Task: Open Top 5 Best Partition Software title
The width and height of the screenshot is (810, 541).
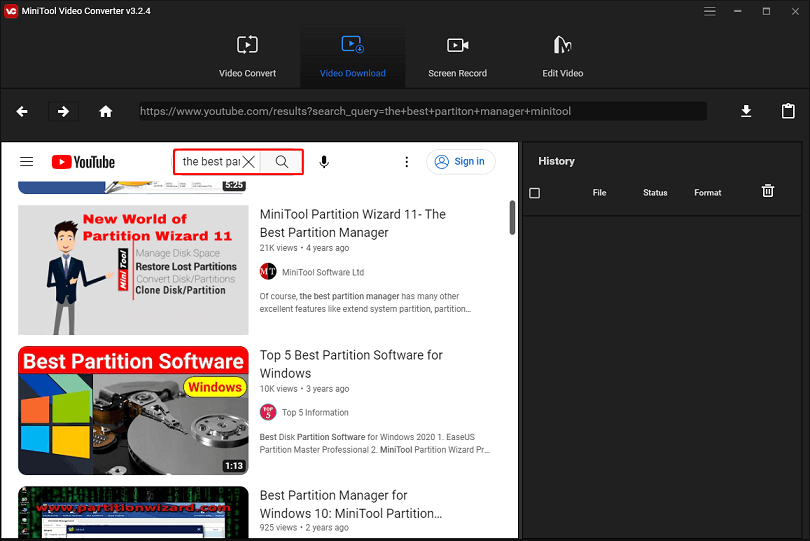Action: (351, 364)
